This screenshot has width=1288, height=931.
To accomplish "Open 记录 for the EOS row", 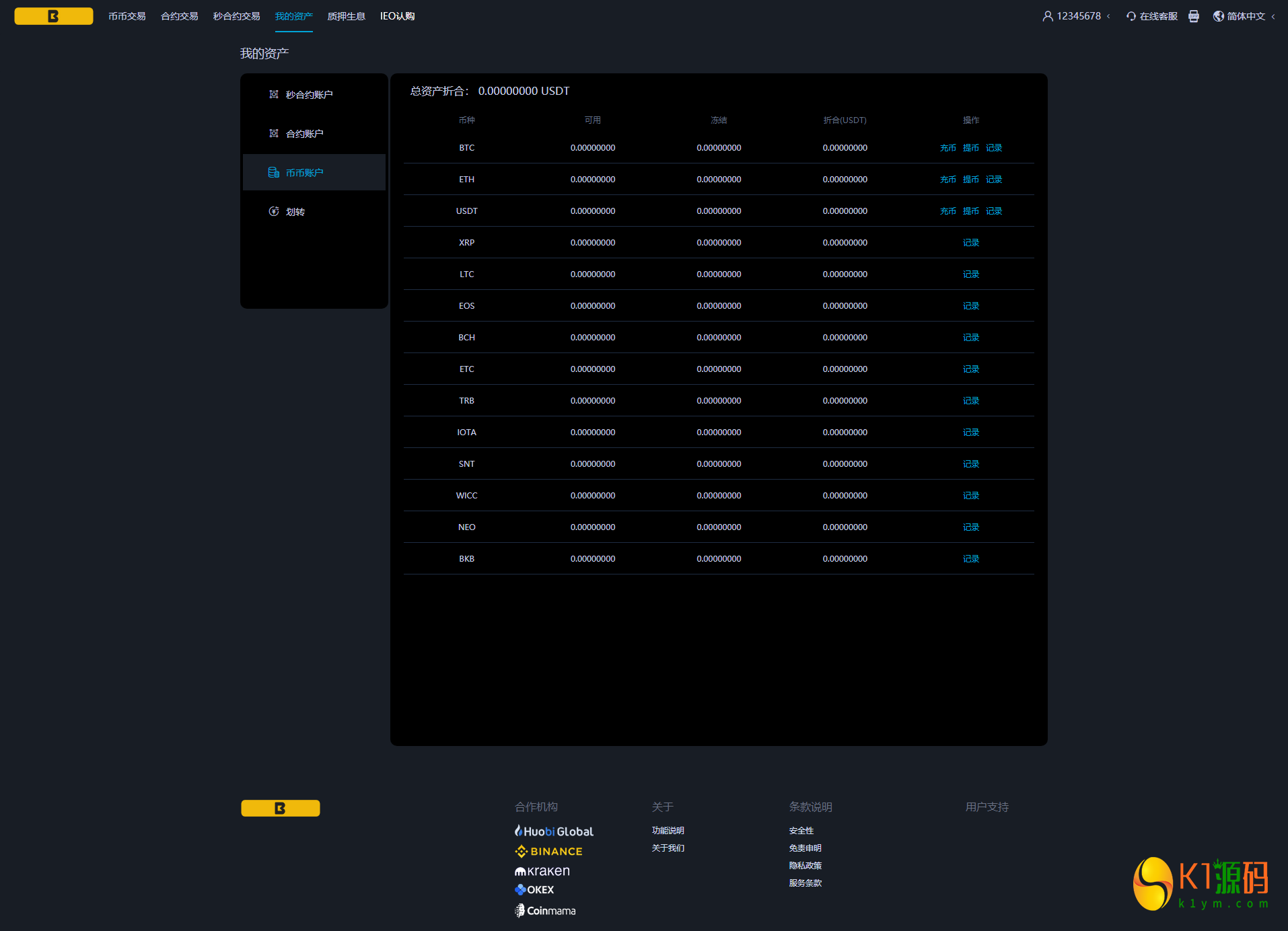I will [x=971, y=306].
